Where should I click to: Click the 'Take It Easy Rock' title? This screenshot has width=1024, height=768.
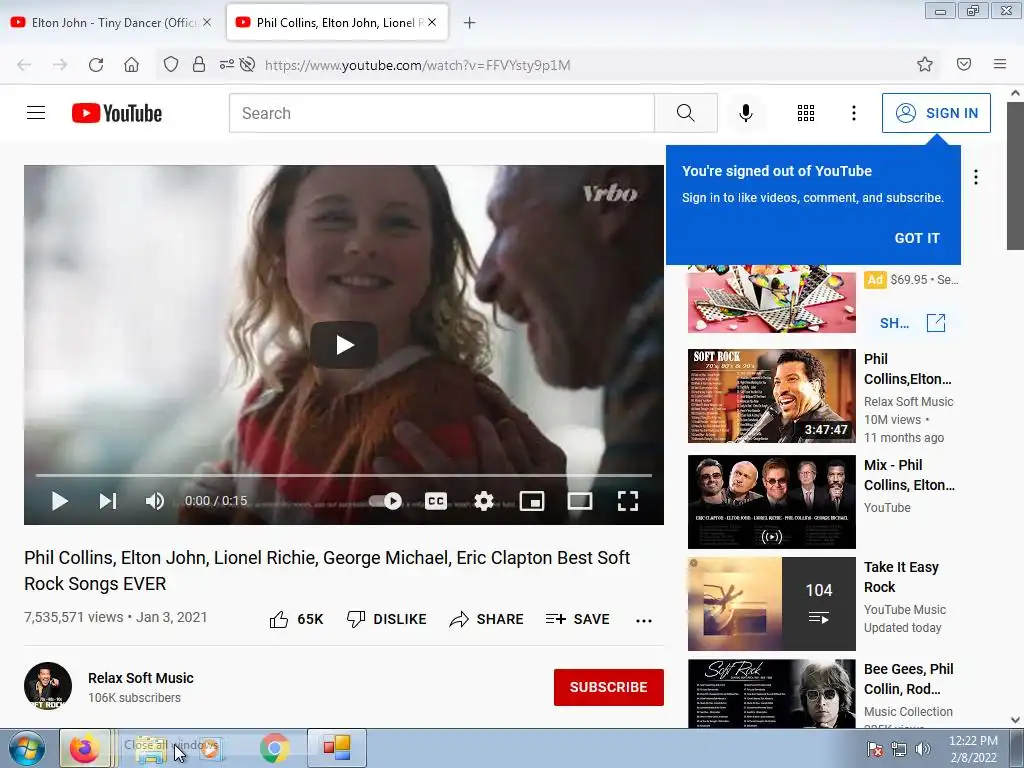click(x=901, y=577)
